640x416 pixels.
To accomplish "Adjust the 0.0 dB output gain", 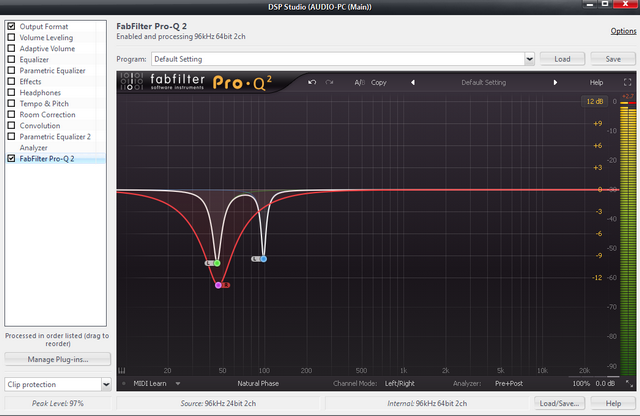I will (605, 384).
